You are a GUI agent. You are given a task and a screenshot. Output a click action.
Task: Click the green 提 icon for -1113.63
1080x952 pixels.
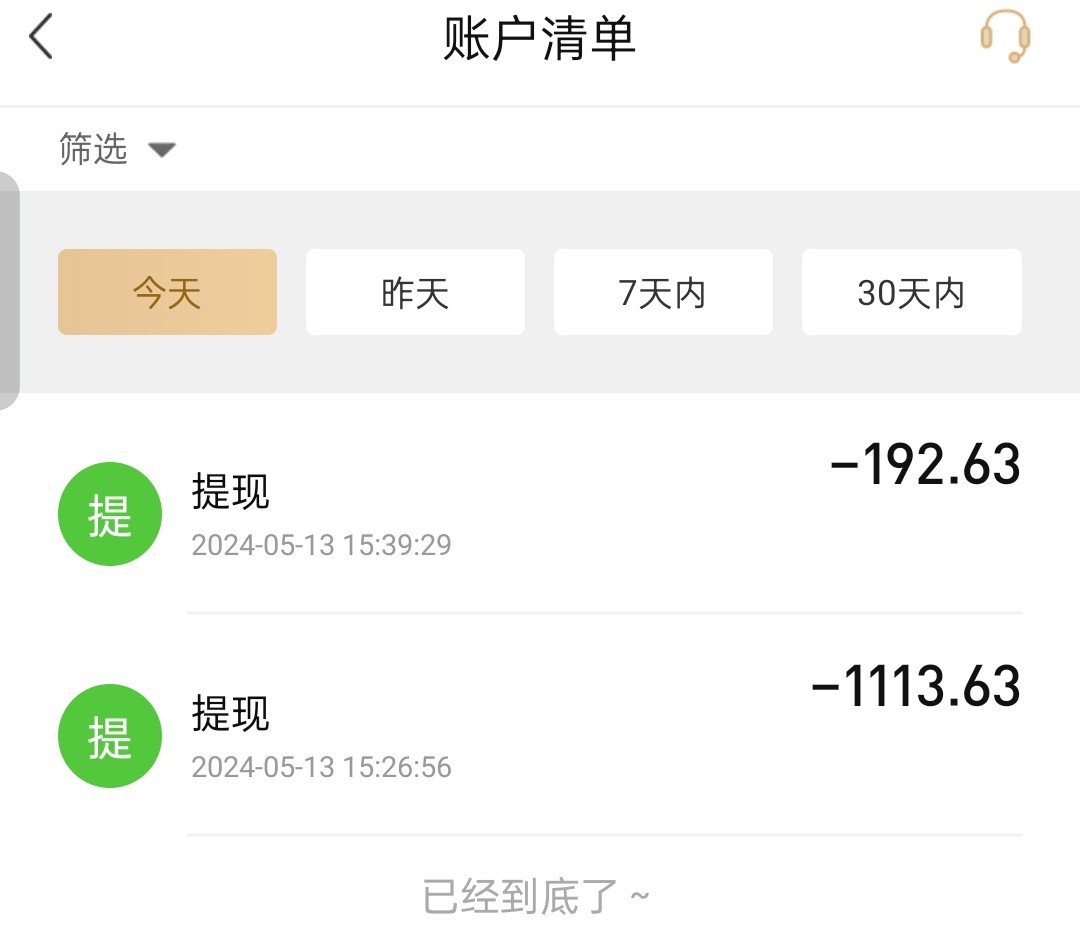(110, 736)
